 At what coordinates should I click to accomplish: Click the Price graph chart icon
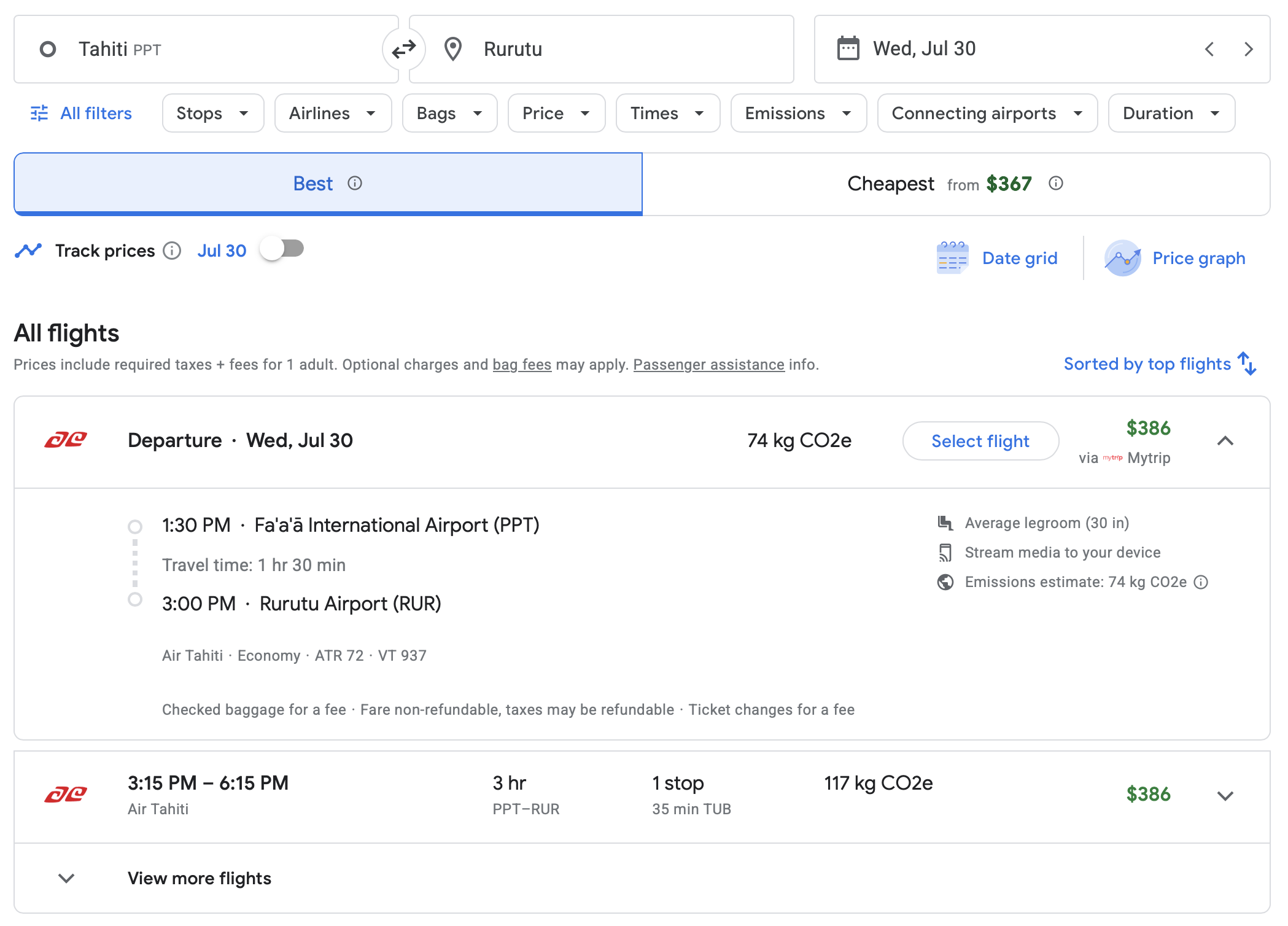click(x=1122, y=258)
